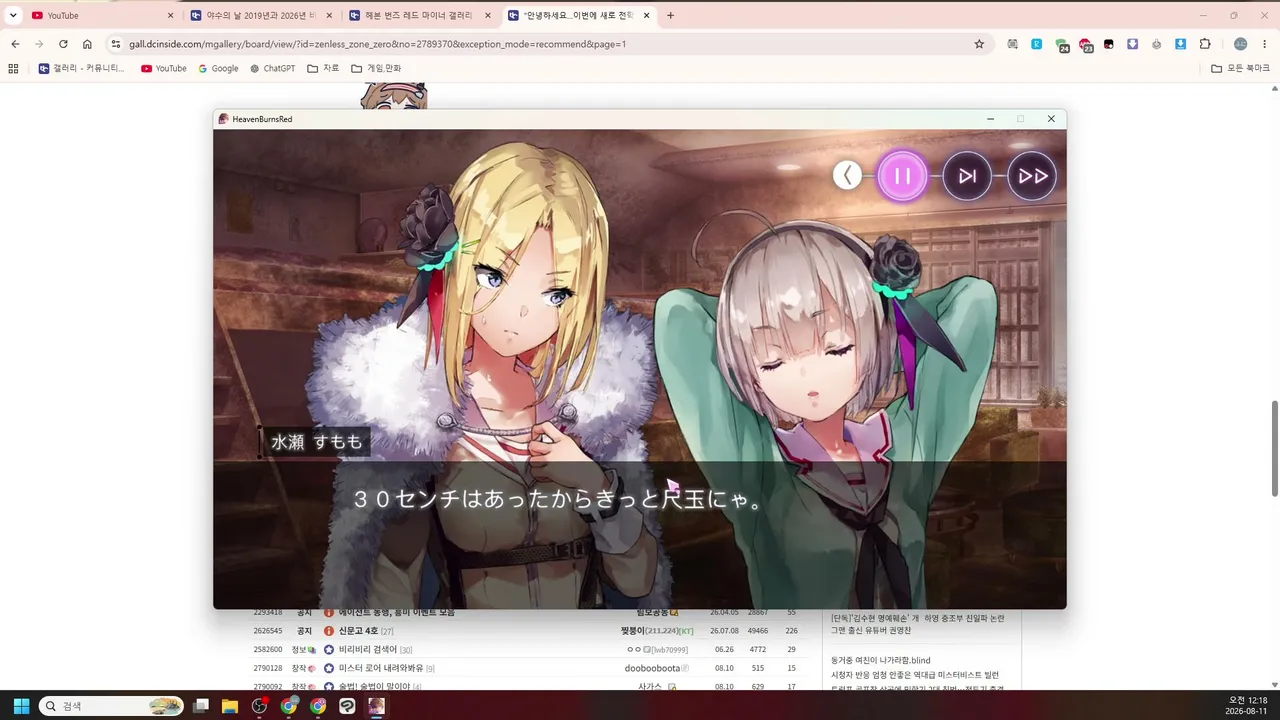The image size is (1280, 720).
Task: Click the blue R extension icon
Action: point(1037,44)
